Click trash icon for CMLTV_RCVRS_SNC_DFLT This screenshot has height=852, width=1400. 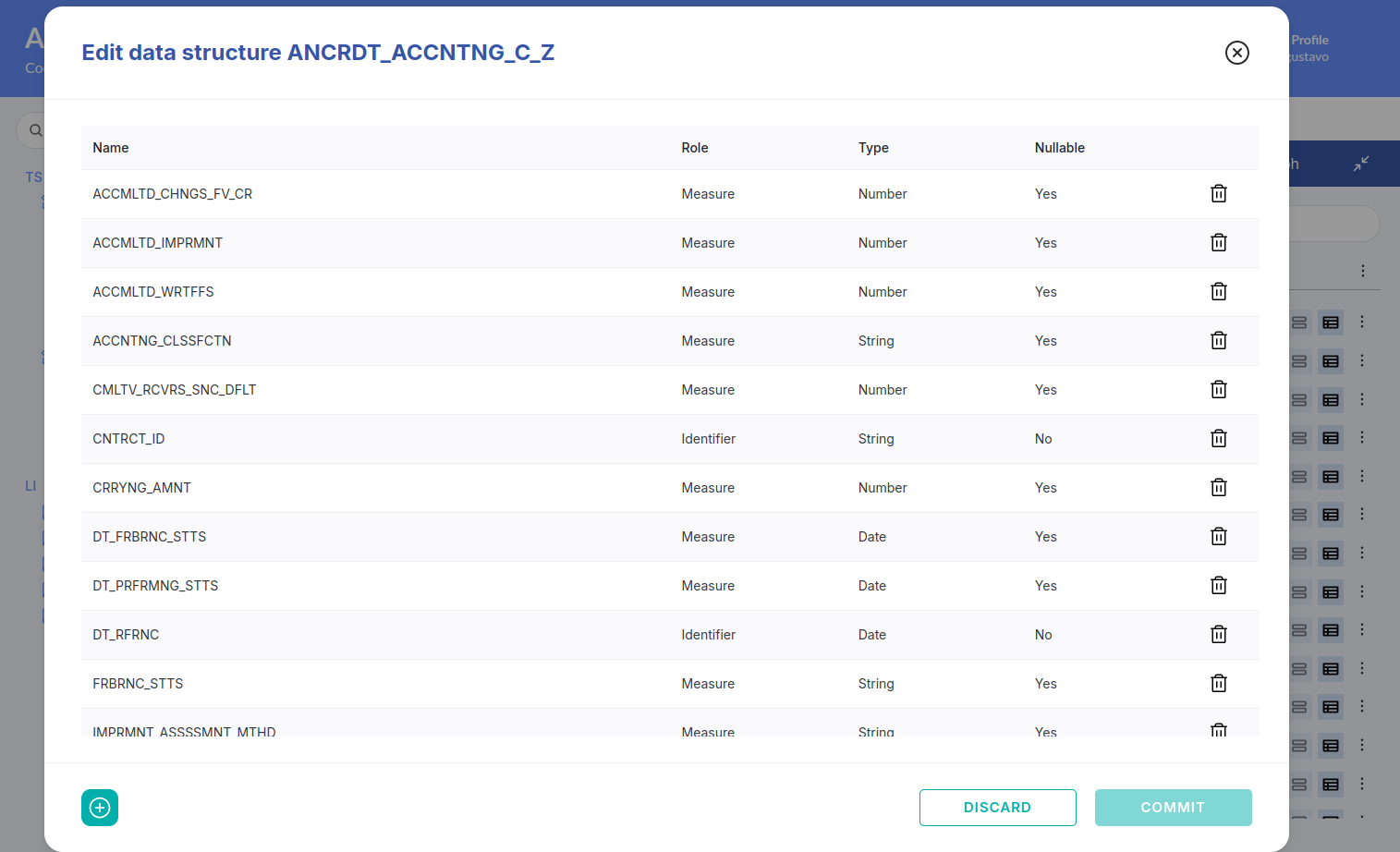[x=1218, y=390]
